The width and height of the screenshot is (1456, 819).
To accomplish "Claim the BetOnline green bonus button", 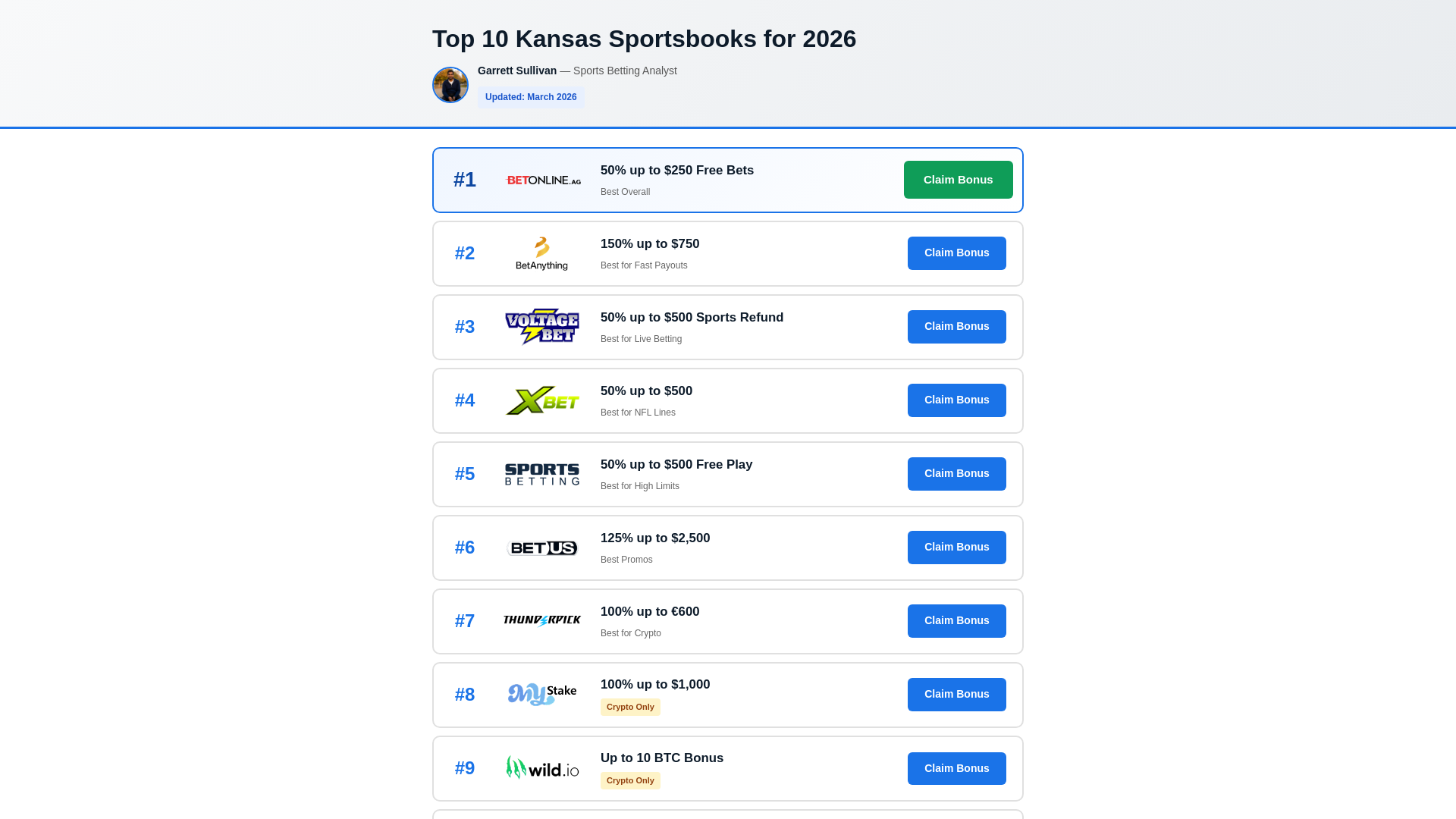I will (958, 180).
